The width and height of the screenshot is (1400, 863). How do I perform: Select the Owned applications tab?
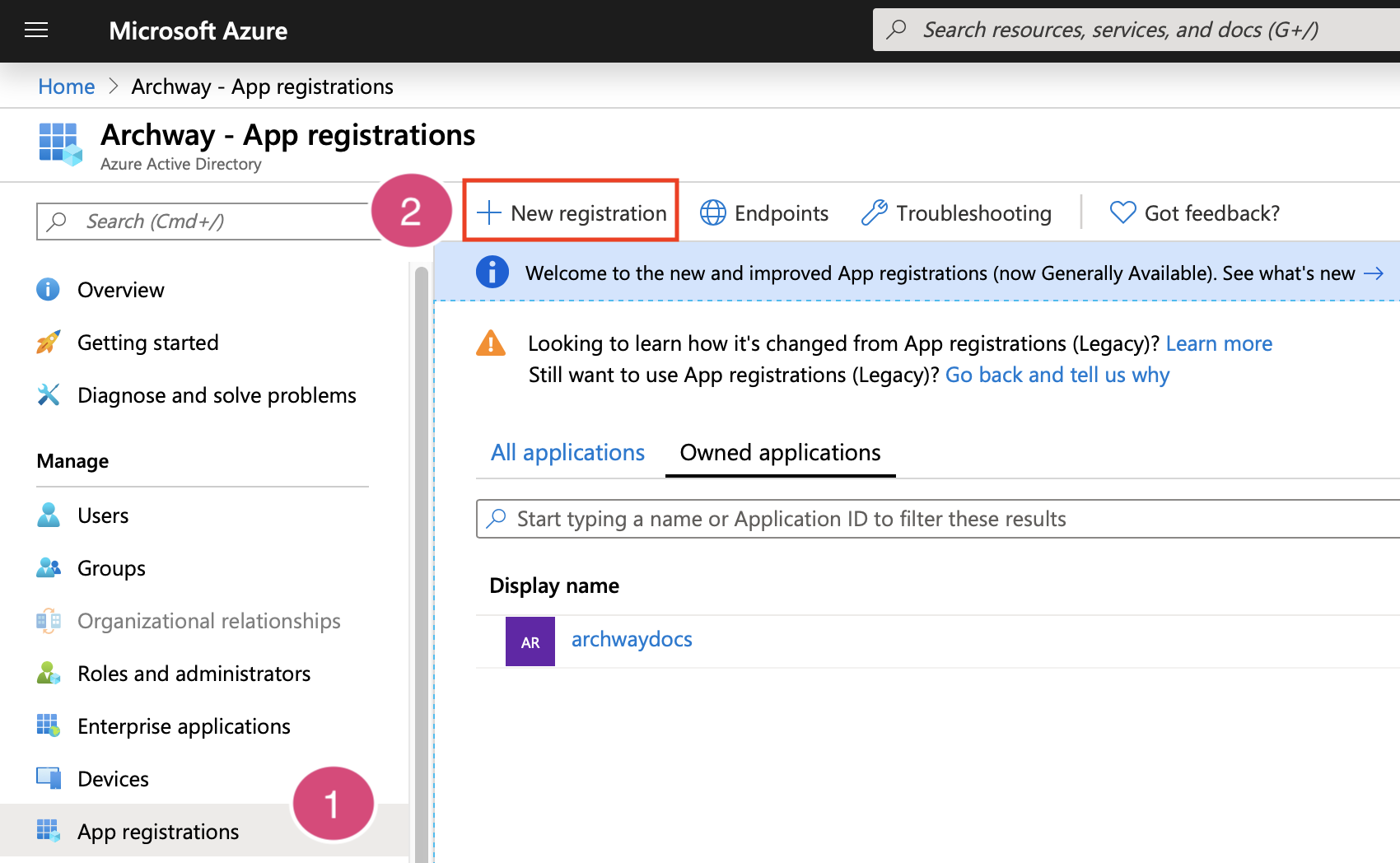[x=780, y=453]
